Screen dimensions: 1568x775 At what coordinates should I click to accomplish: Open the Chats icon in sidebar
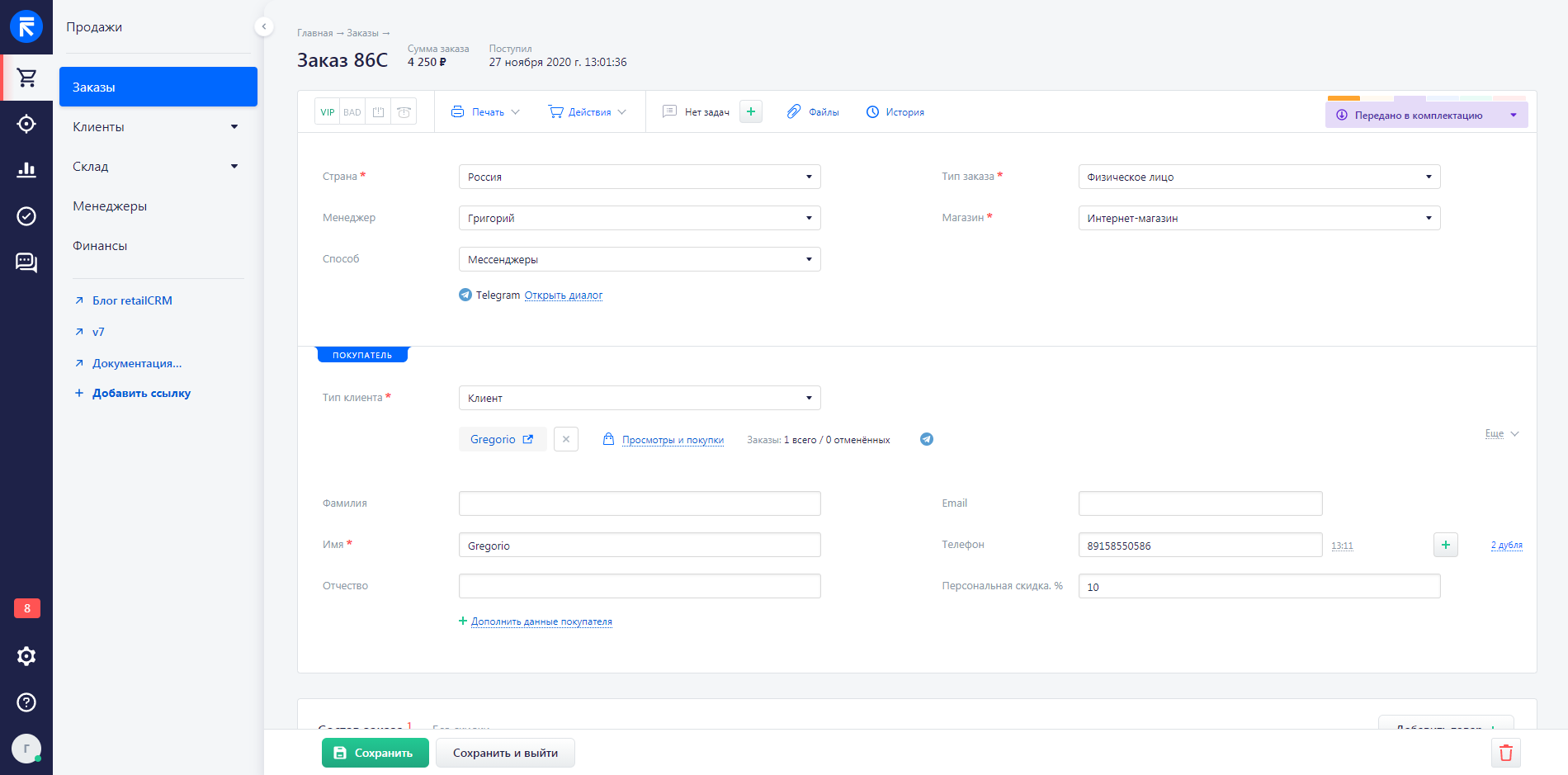tap(26, 262)
